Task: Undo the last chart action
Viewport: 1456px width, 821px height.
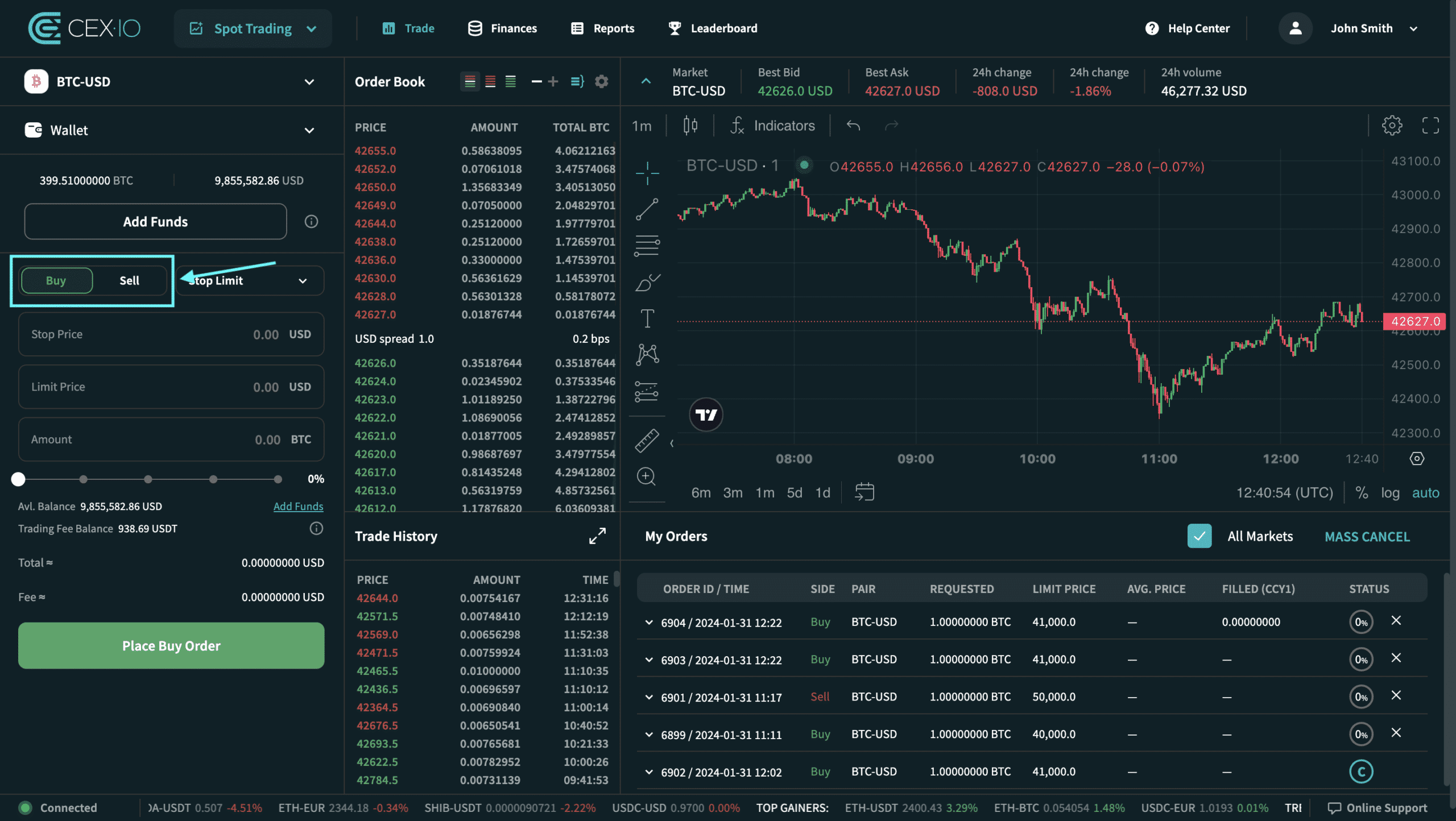Action: [x=853, y=126]
